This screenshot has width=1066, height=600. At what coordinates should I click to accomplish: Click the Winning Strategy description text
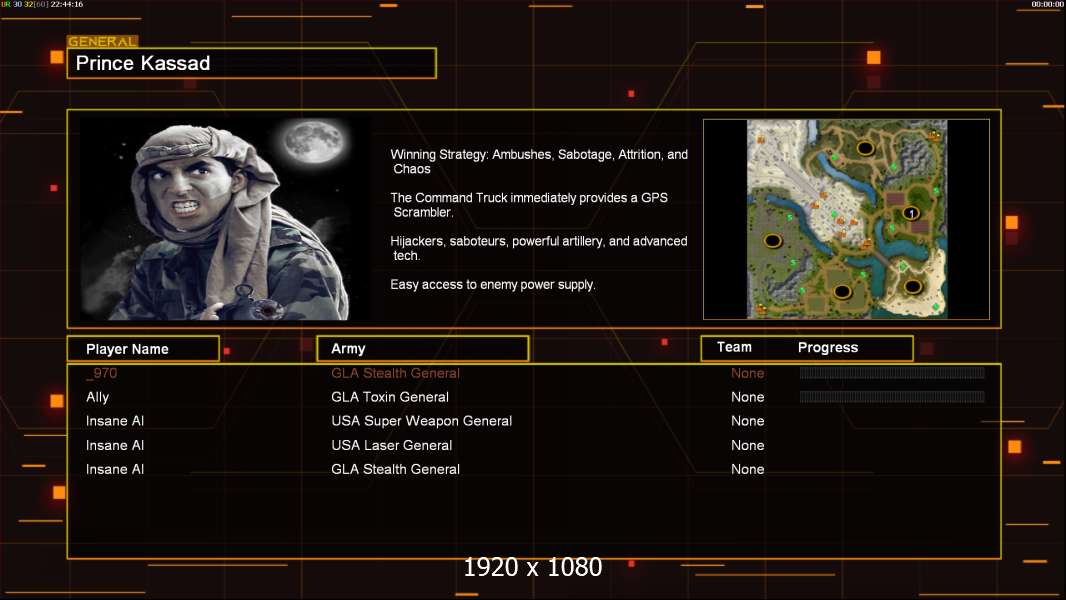[539, 162]
